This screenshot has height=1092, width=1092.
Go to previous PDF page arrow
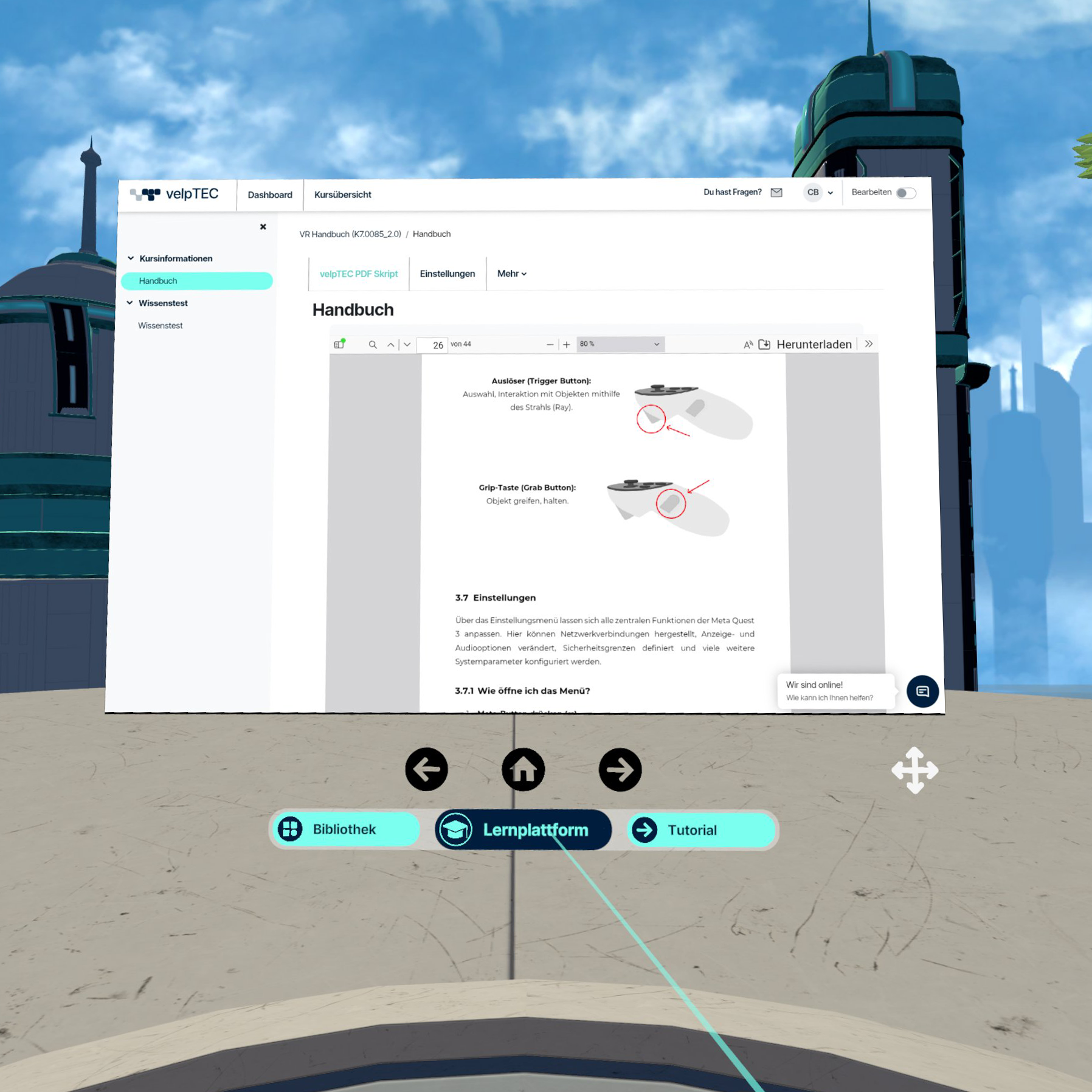(x=390, y=345)
